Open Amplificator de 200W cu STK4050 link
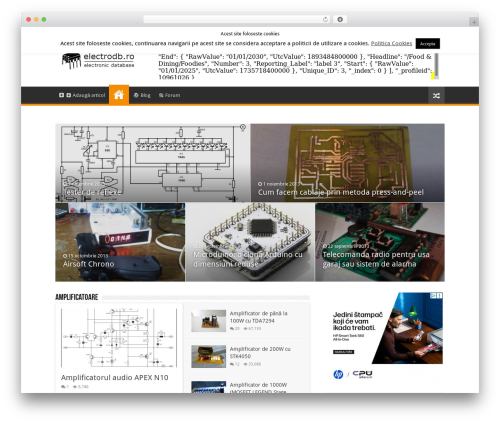Screen dimensions: 500x423 tap(260, 352)
